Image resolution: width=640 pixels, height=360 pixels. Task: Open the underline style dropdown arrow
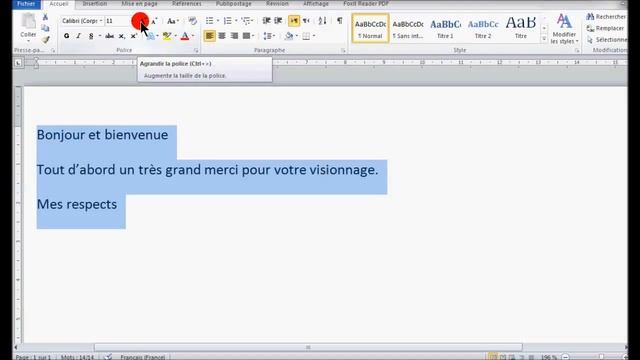pyautogui.click(x=100, y=36)
